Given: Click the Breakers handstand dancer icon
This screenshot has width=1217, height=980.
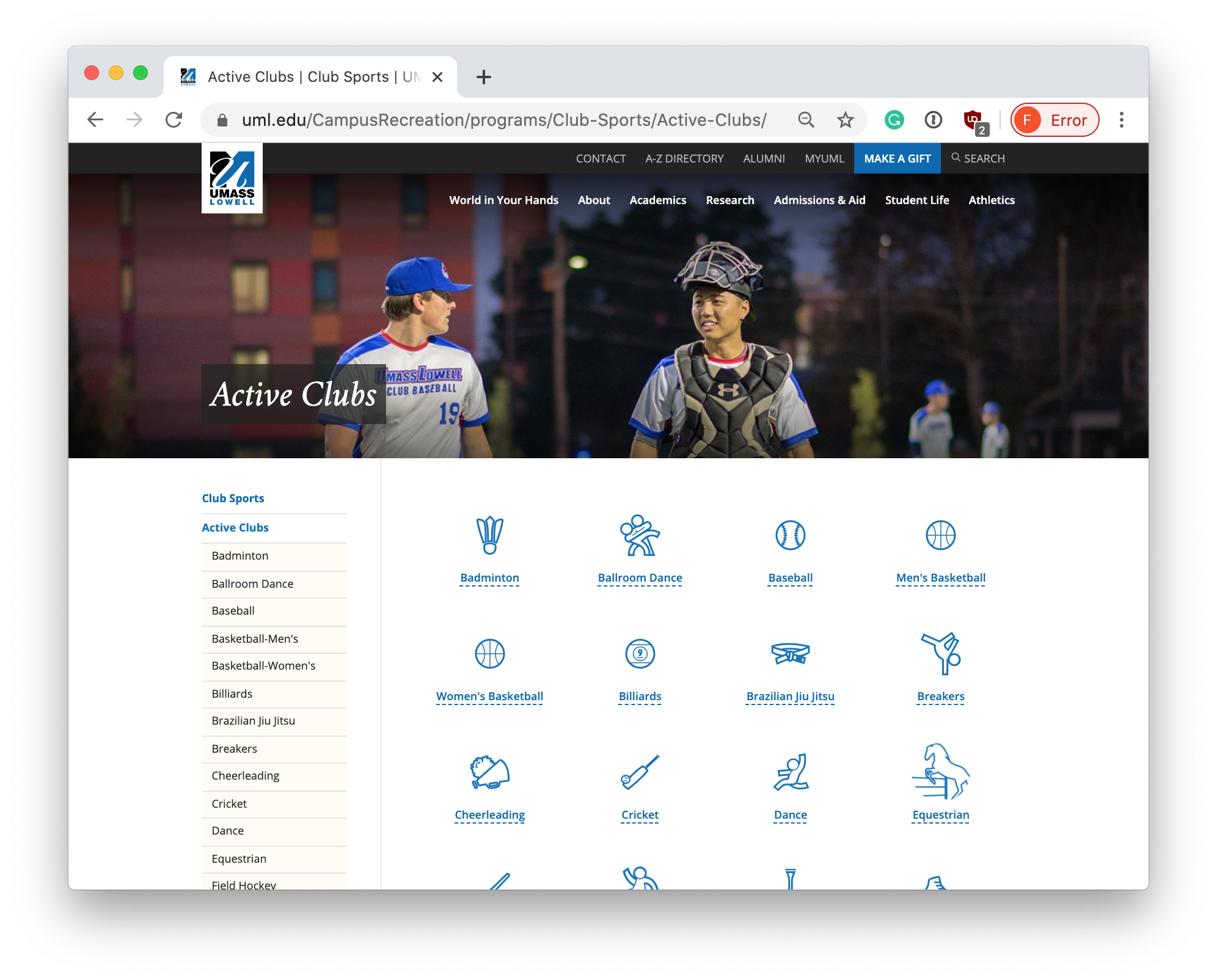Looking at the screenshot, I should pyautogui.click(x=941, y=654).
